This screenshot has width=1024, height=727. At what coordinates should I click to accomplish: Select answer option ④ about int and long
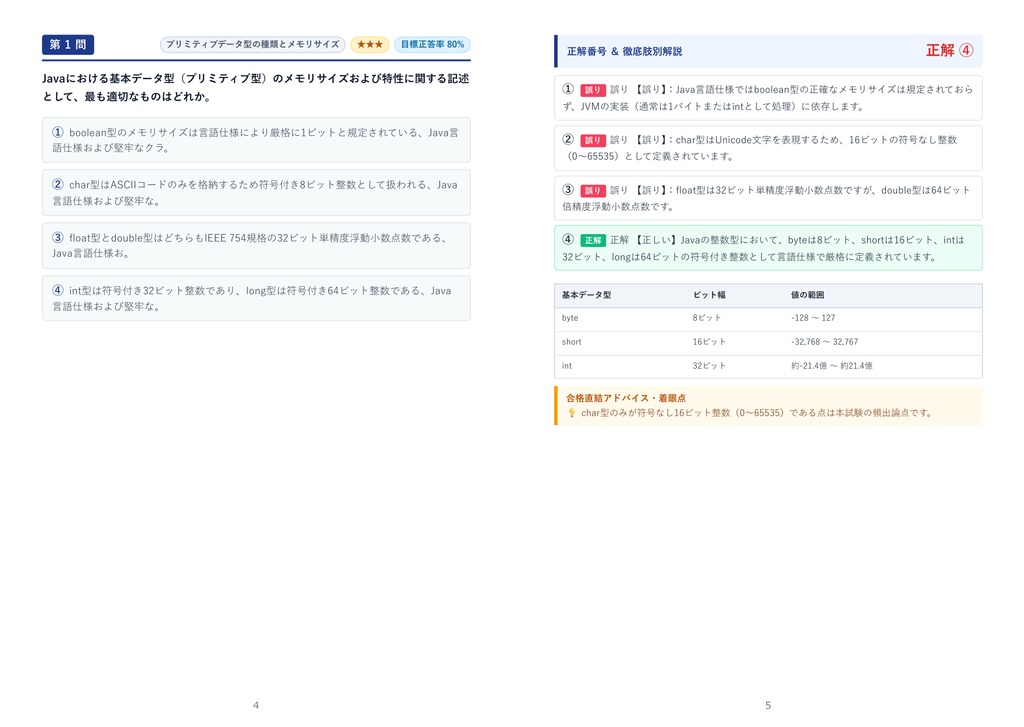[256, 299]
